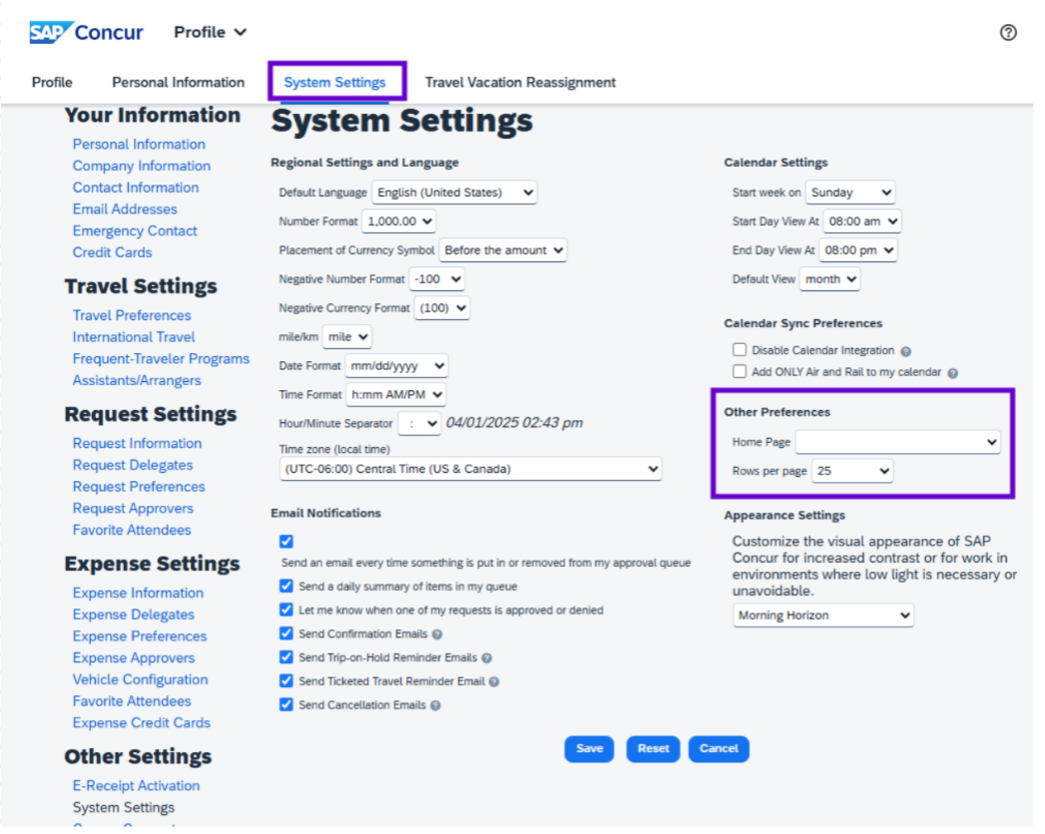This screenshot has width=1045, height=834.
Task: Click the SAP Concur logo
Action: [x=86, y=32]
